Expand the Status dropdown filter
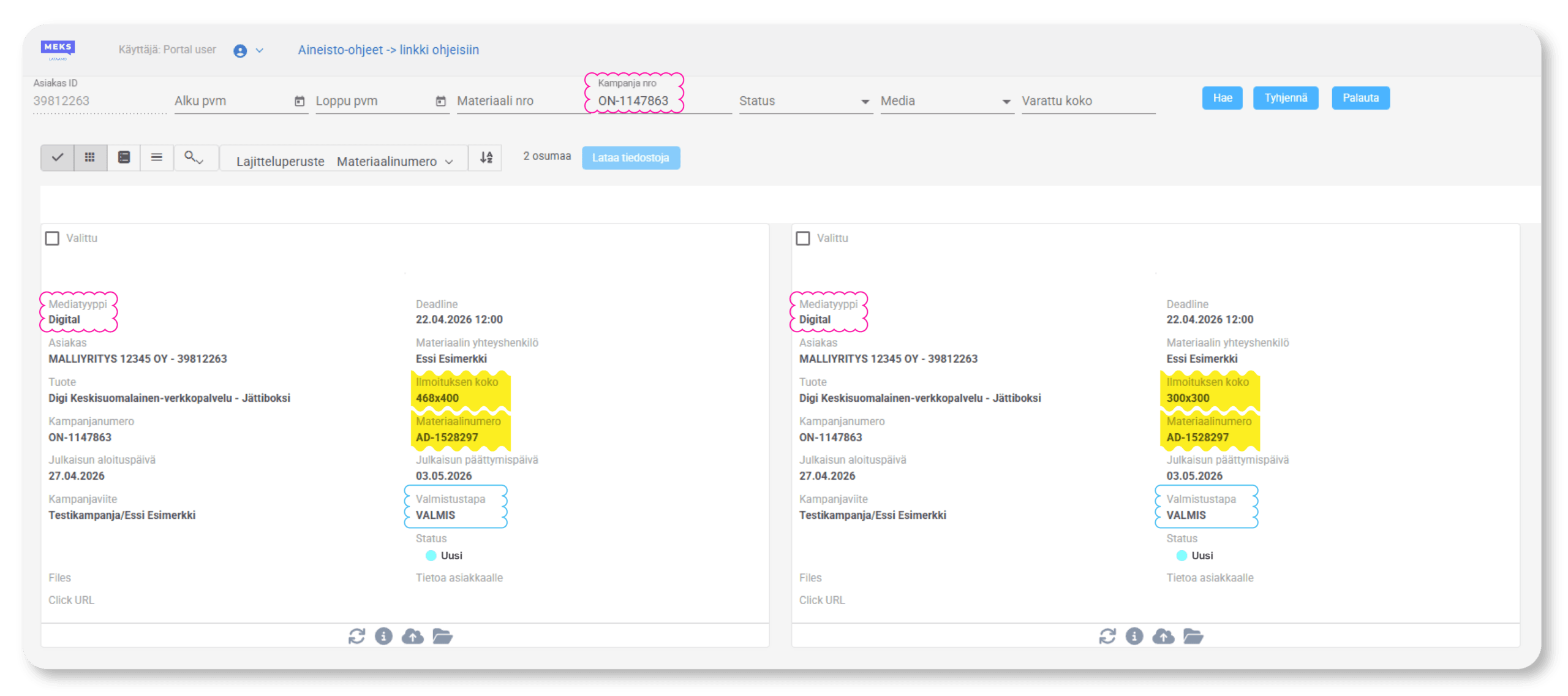The width and height of the screenshot is (1568, 696). (805, 101)
